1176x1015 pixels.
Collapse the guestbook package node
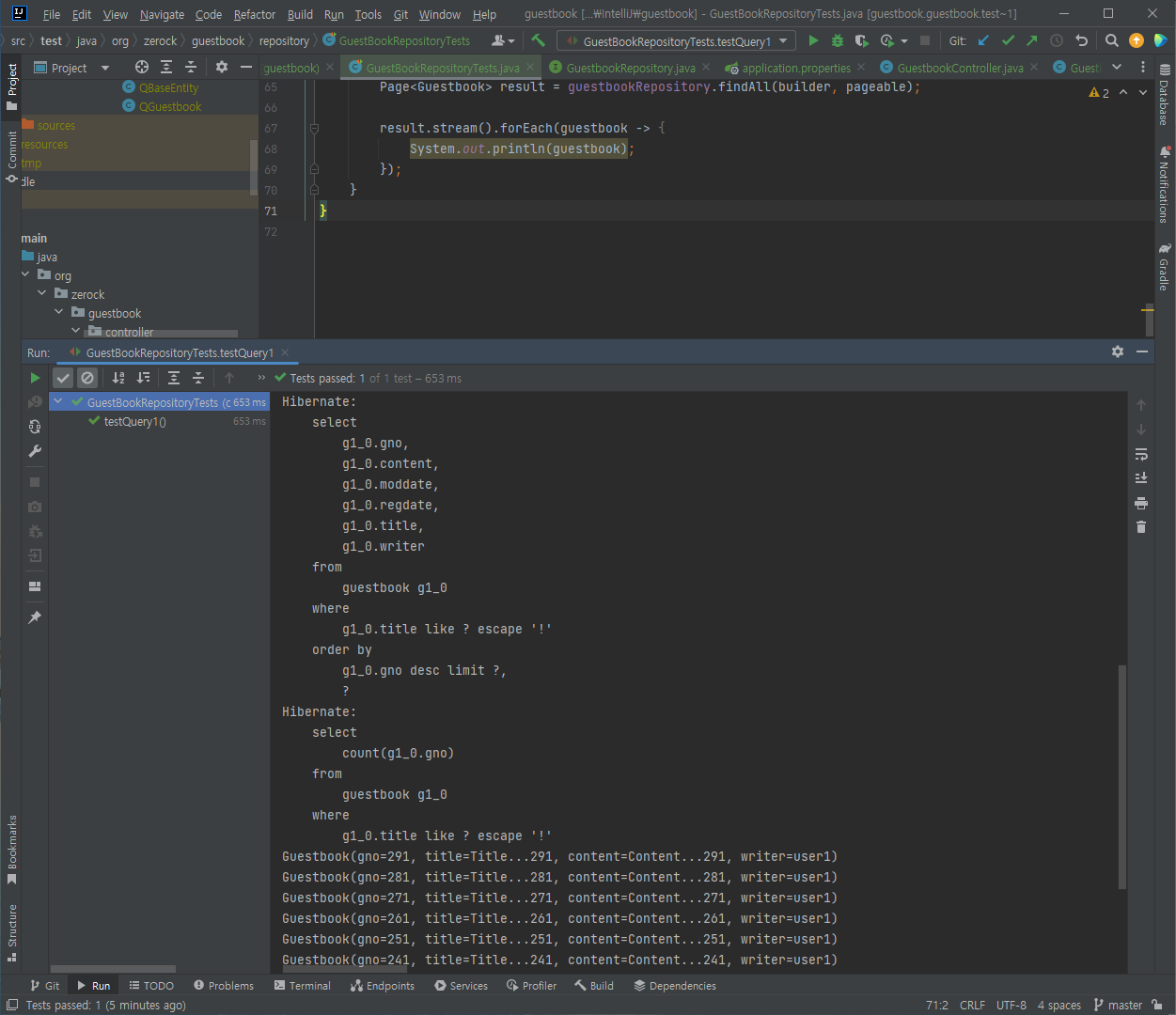(59, 312)
